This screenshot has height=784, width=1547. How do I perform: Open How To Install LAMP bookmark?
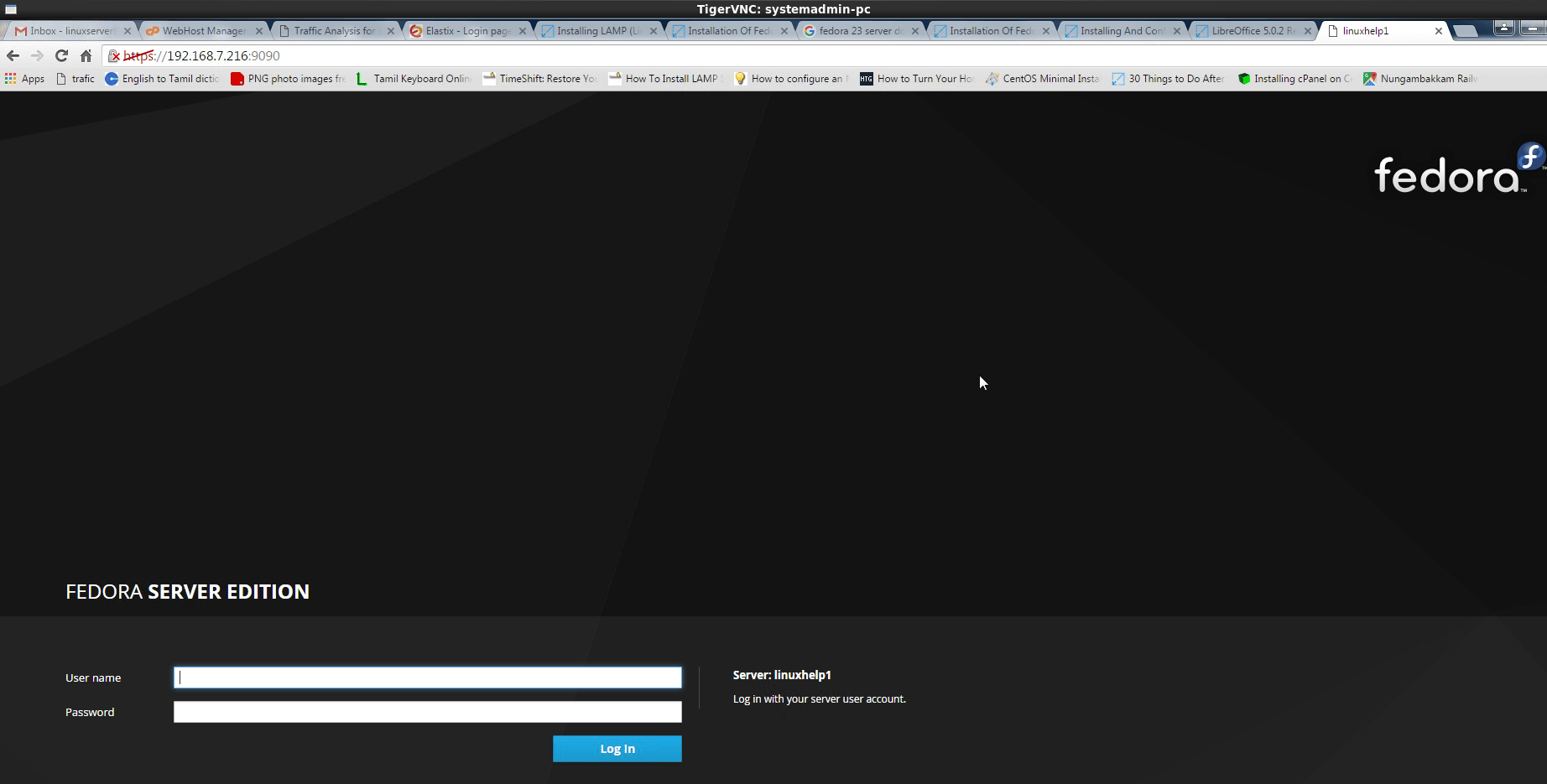[x=665, y=79]
